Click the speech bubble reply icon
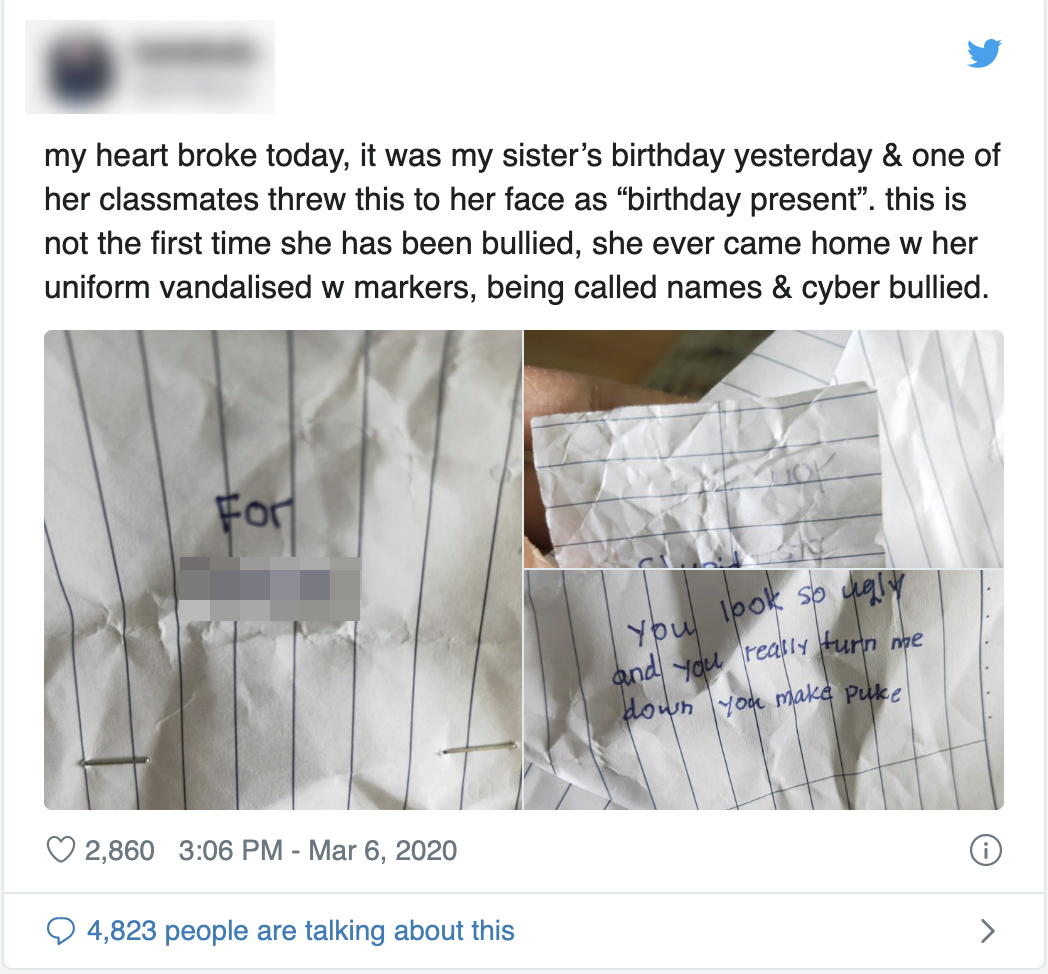Viewport: 1048px width, 974px height. tap(60, 931)
